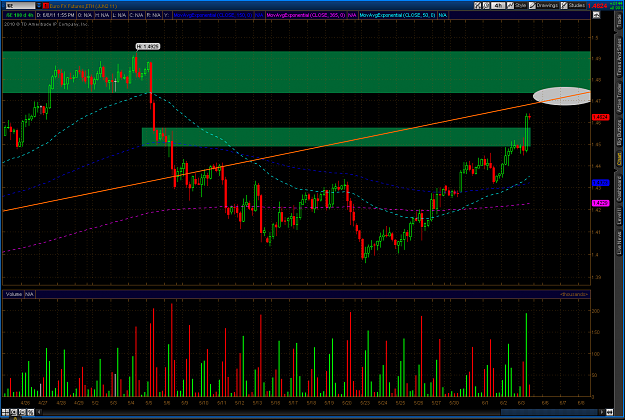Image resolution: width=625 pixels, height=420 pixels.
Task: Click the Studies flask icon
Action: click(x=564, y=5)
